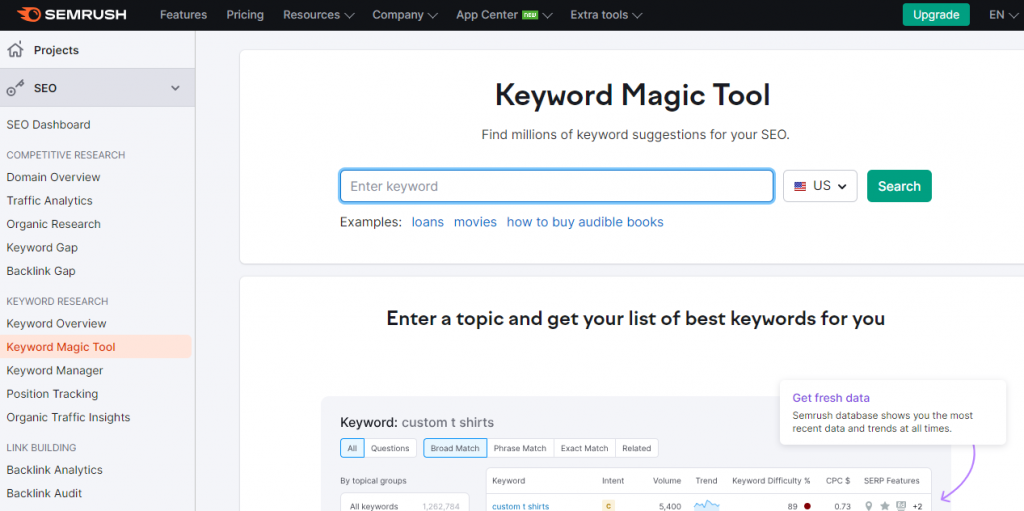Screen dimensions: 1024x511
Task: Focus the Enter keyword input field
Action: click(x=557, y=186)
